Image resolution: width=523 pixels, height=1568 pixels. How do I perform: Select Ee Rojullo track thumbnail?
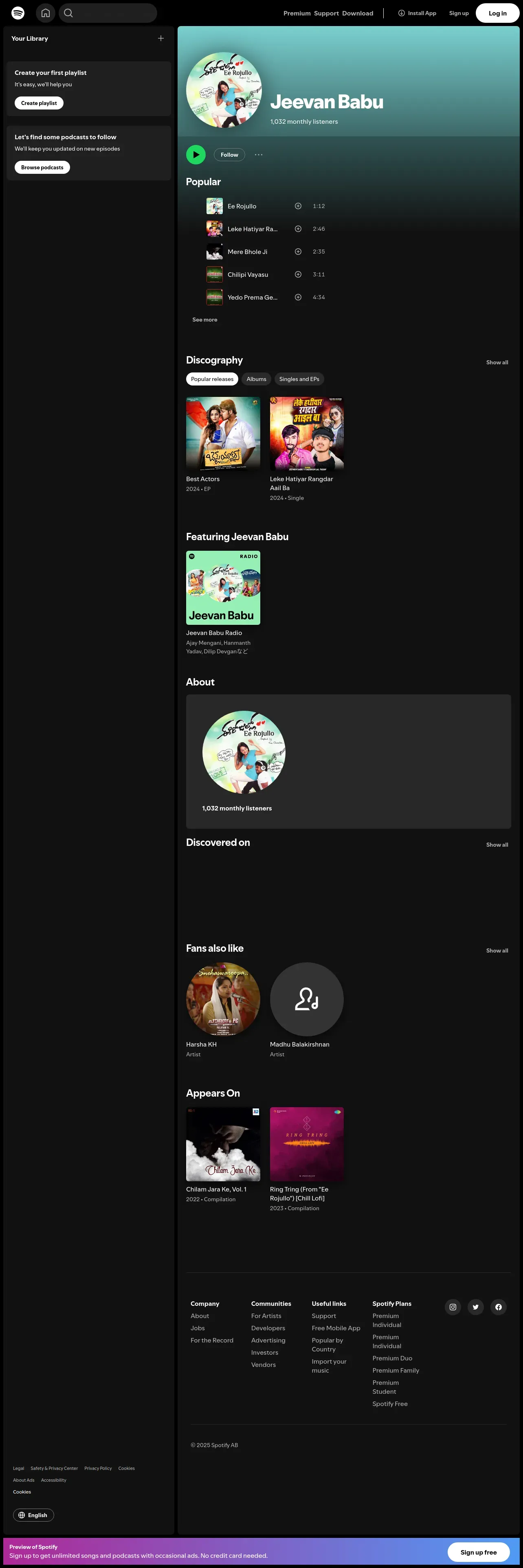pos(214,206)
